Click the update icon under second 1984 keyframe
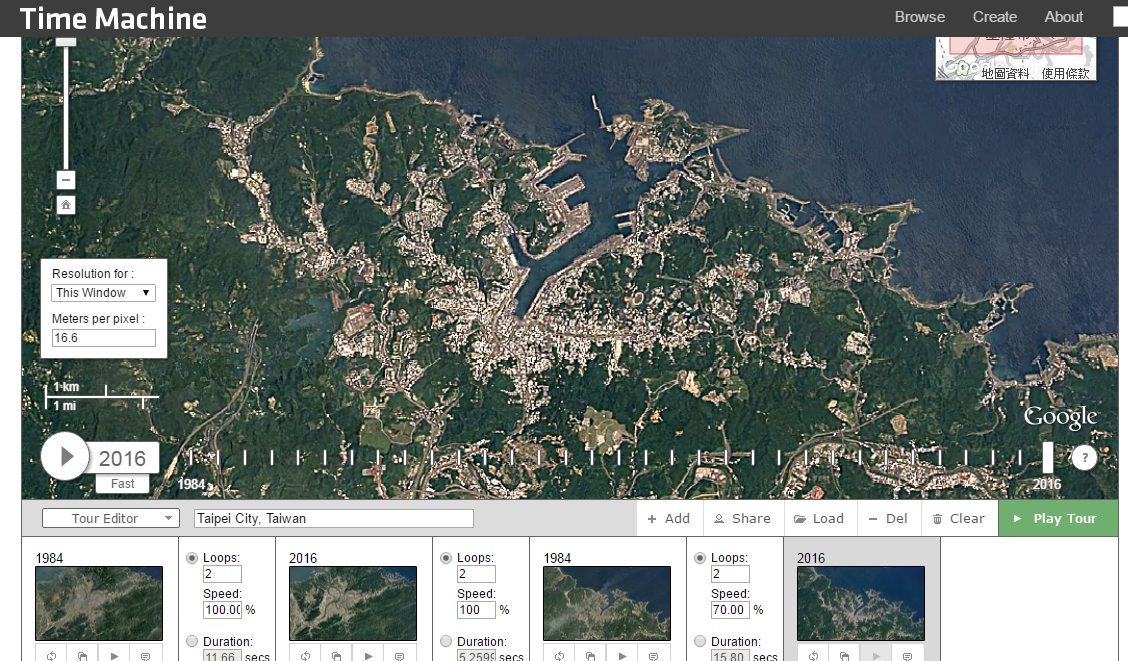This screenshot has width=1128, height=661. (560, 655)
